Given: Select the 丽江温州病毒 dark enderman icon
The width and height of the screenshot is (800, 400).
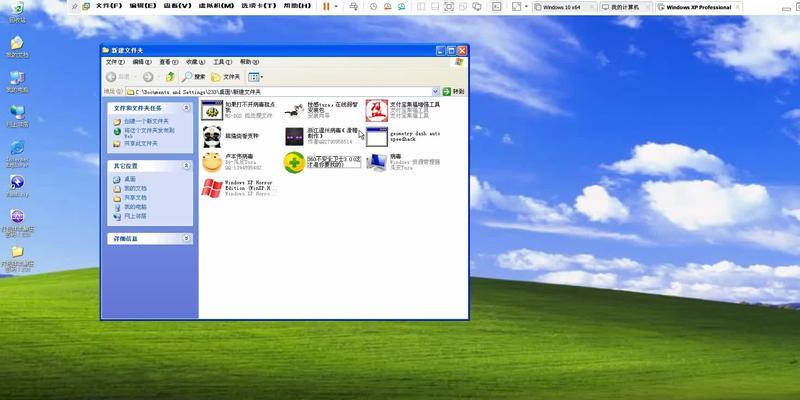Looking at the screenshot, I should (294, 137).
